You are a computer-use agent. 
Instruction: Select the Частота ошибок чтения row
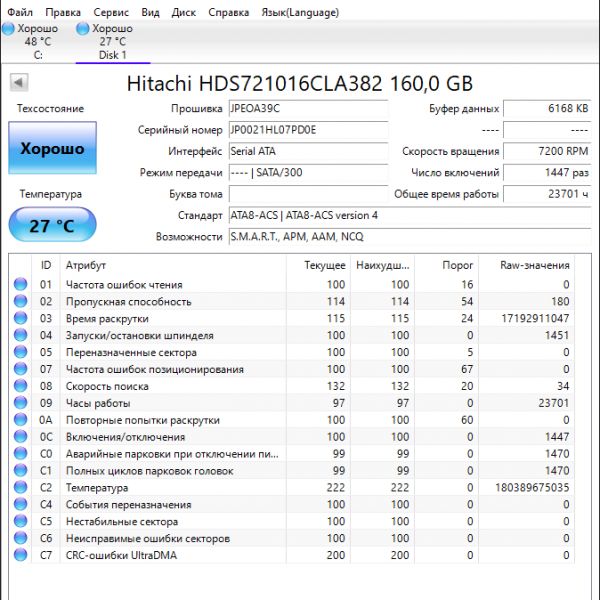(292, 284)
